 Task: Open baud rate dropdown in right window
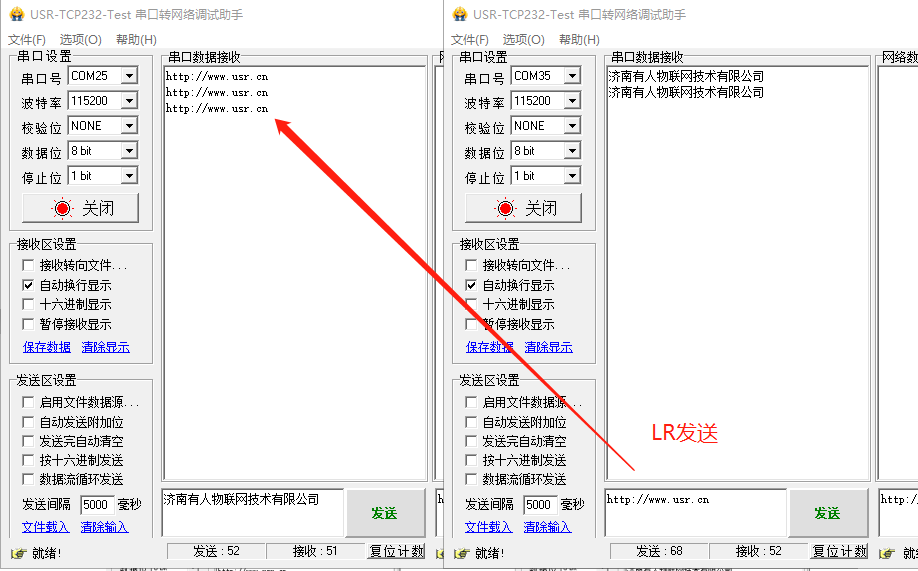point(571,101)
